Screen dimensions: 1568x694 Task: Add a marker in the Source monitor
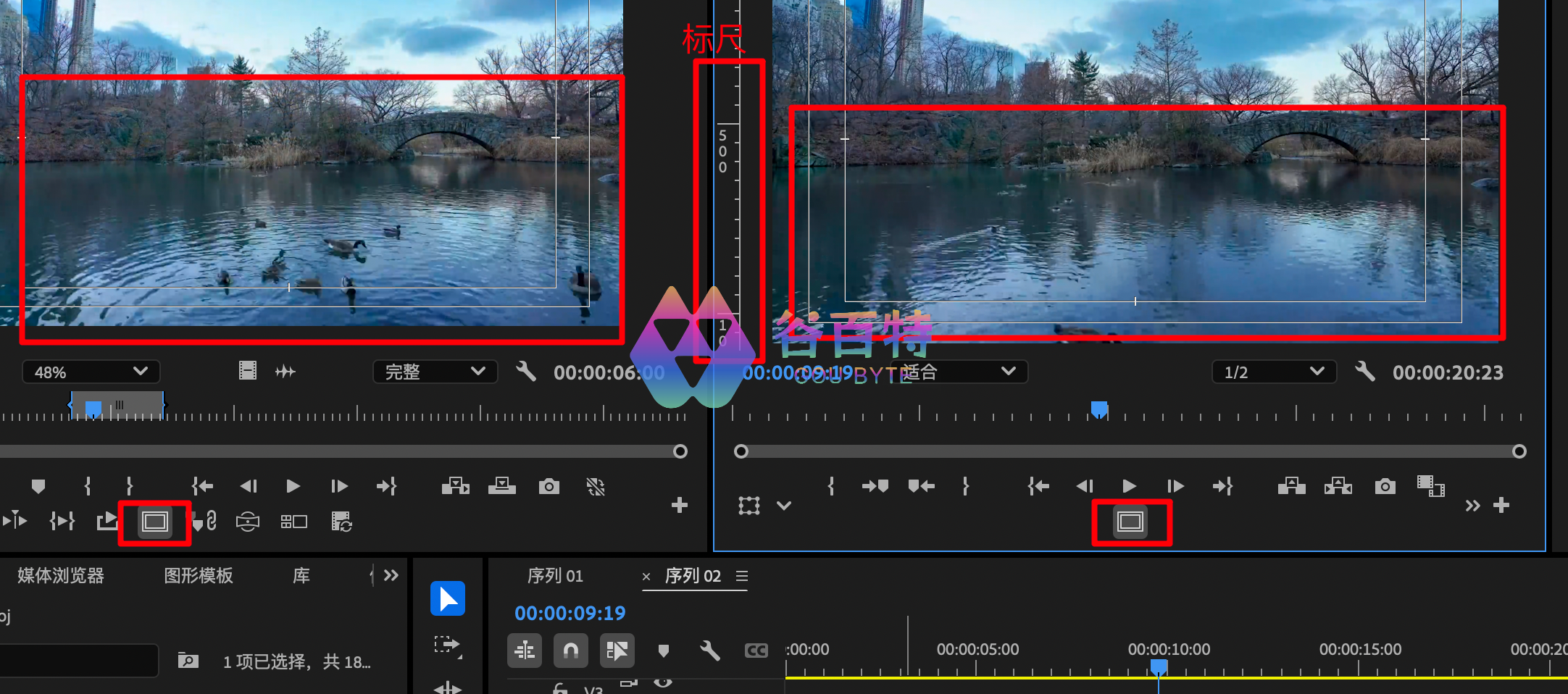(38, 486)
